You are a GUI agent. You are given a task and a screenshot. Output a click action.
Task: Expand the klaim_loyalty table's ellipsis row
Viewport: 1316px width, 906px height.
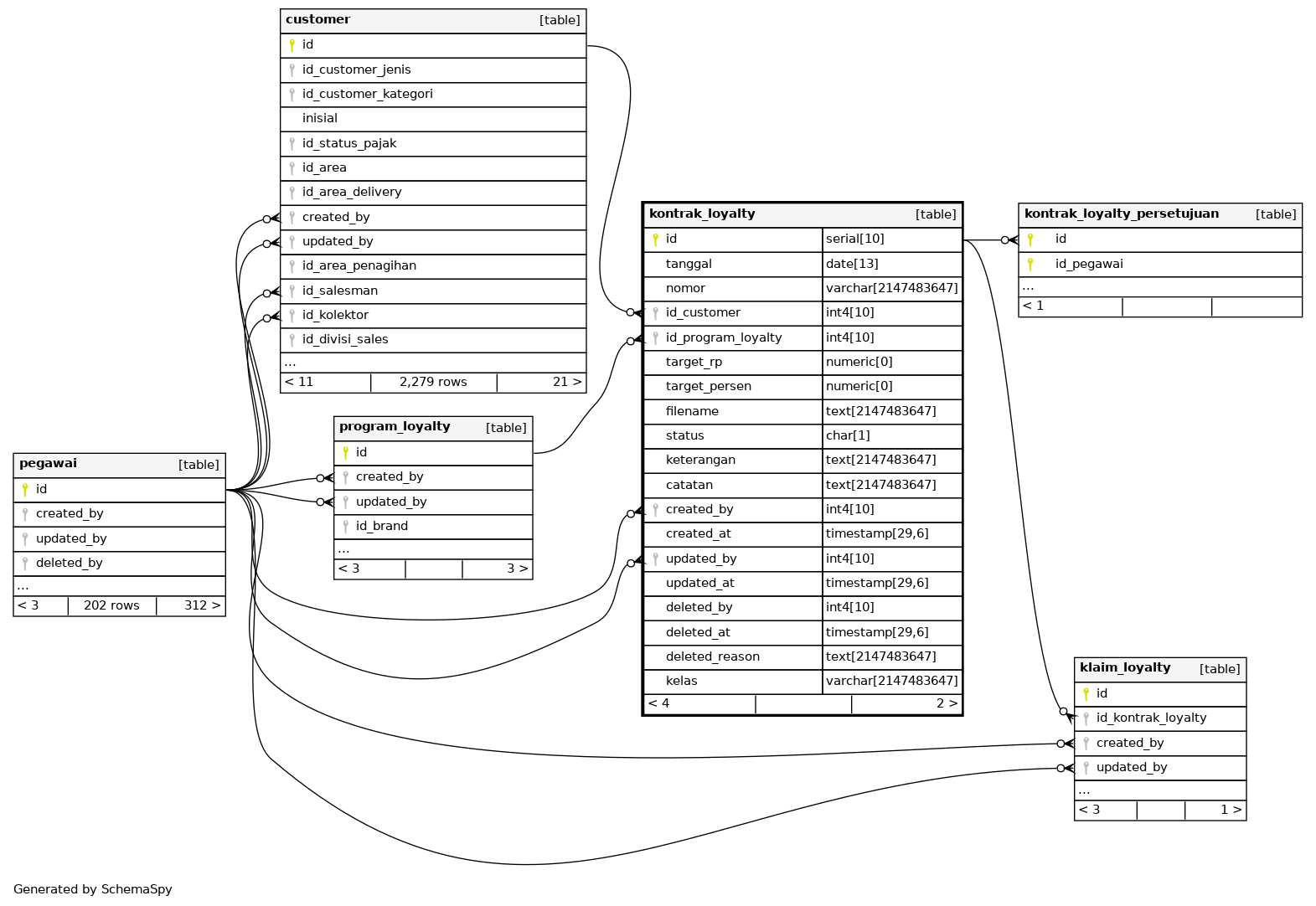[x=1084, y=790]
